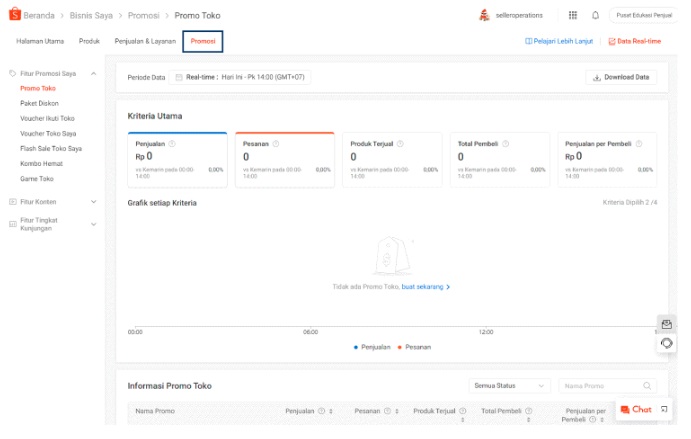Select the Produk Terjual criteria card
Viewport: 691px width, 439px height.
392,160
